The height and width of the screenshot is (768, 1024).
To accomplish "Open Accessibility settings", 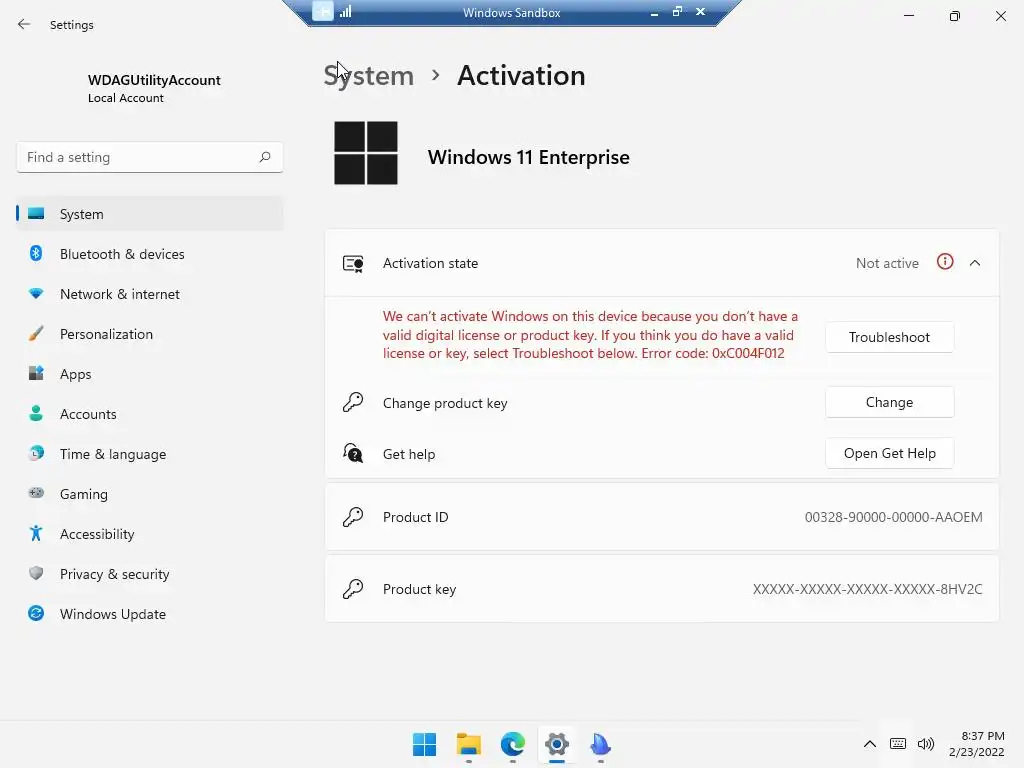I will tap(150, 534).
